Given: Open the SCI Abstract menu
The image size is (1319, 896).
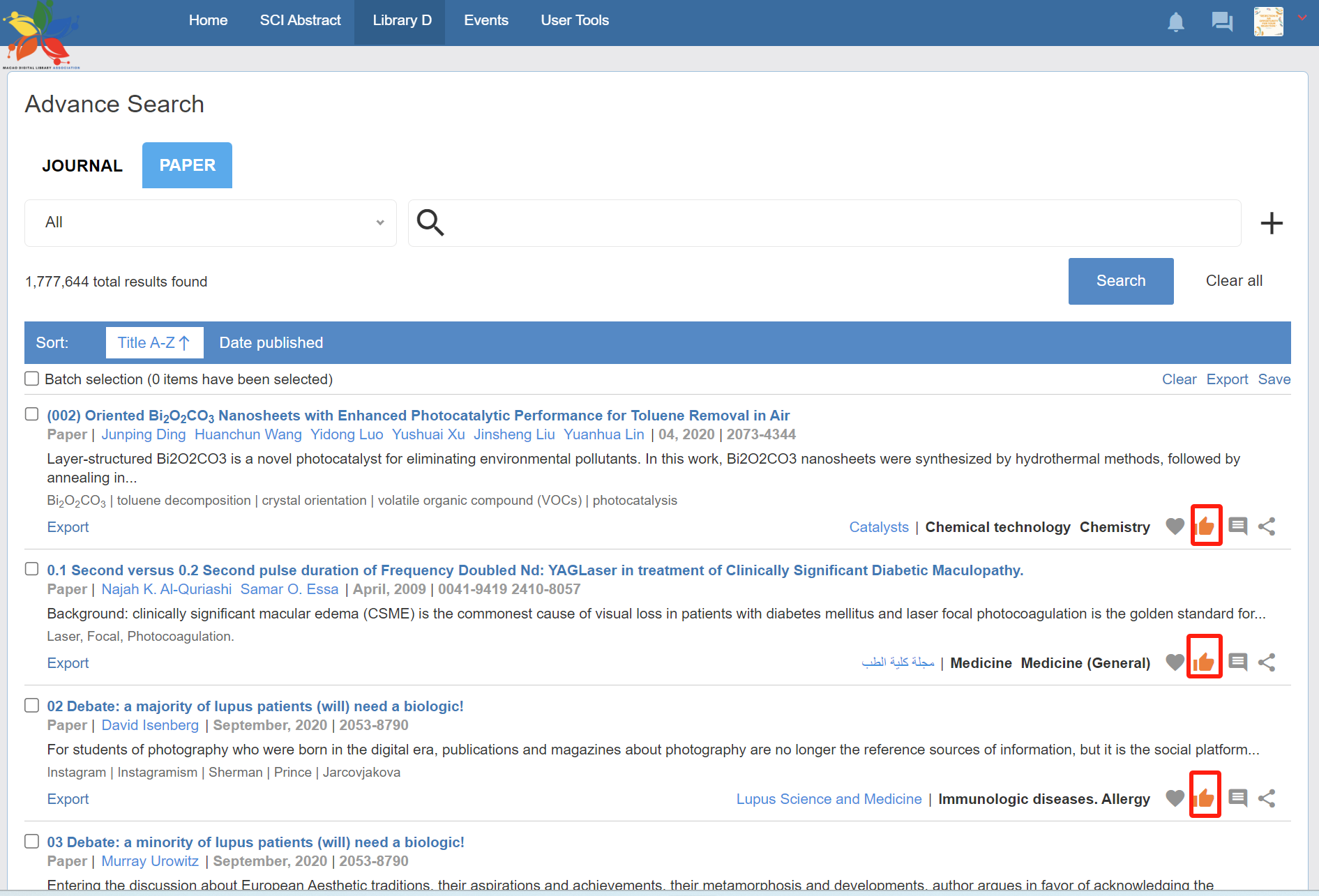Looking at the screenshot, I should [x=300, y=21].
